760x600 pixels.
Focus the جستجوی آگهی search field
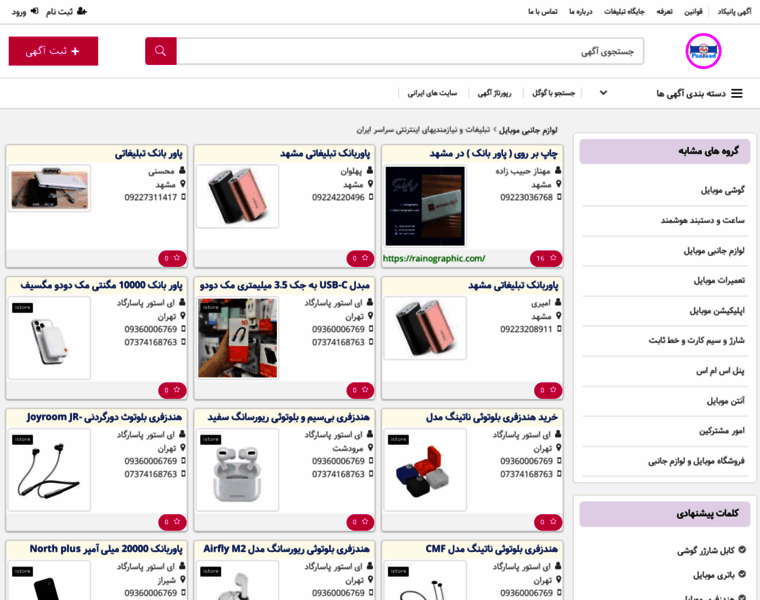pyautogui.click(x=410, y=51)
